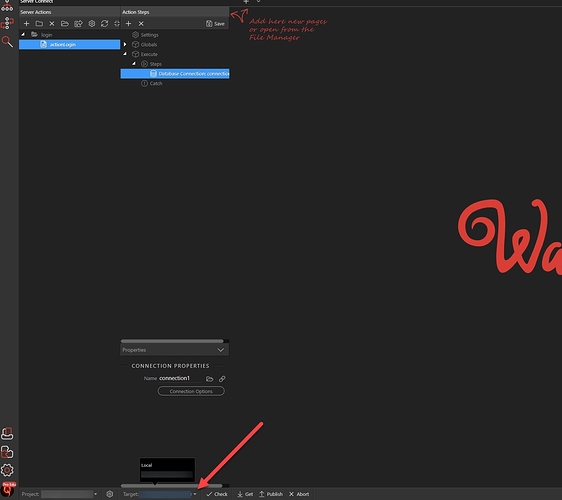Add a new server action
The image size is (562, 500).
tap(26, 24)
